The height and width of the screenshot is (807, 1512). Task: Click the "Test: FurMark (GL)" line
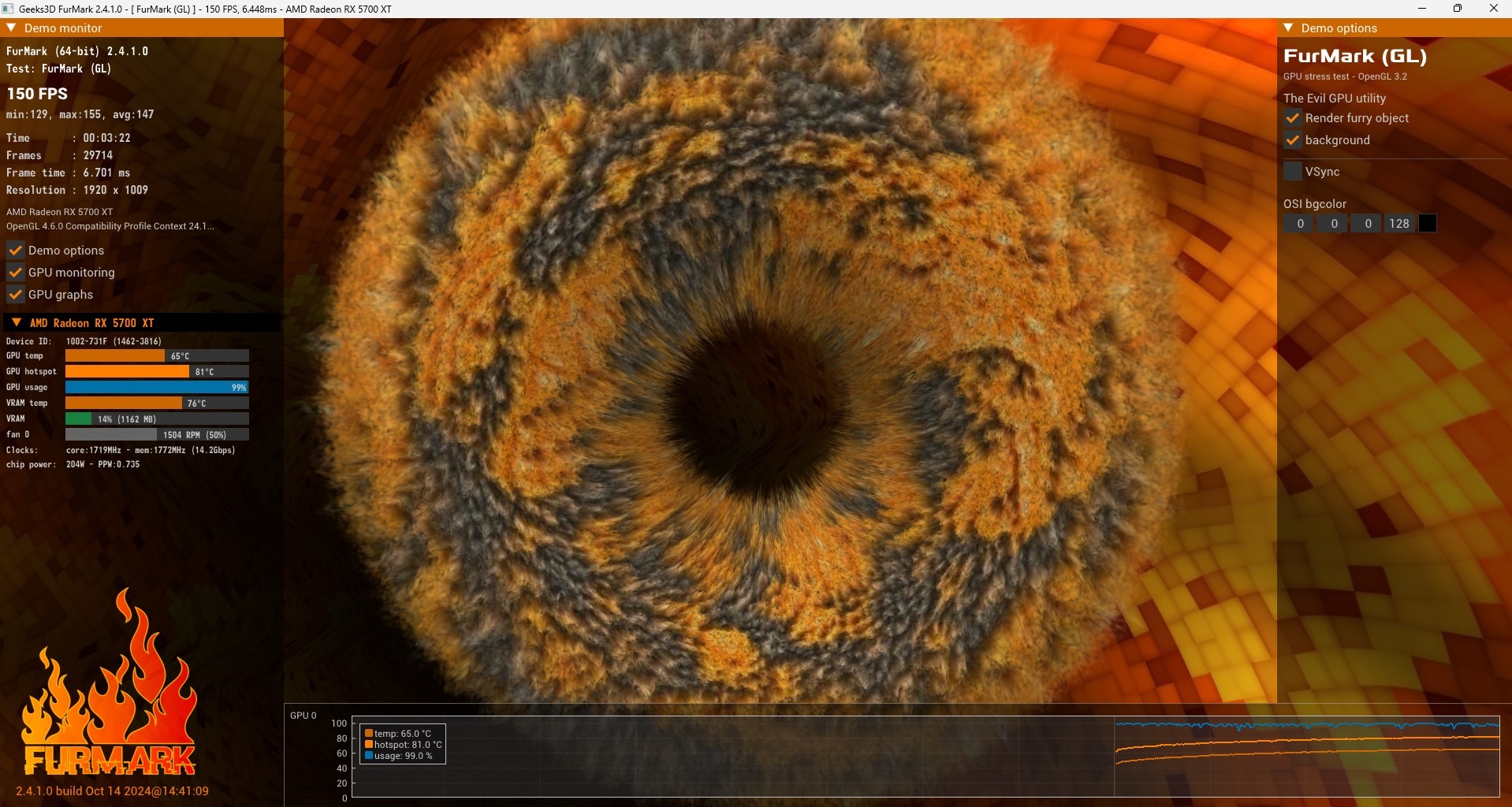(59, 69)
